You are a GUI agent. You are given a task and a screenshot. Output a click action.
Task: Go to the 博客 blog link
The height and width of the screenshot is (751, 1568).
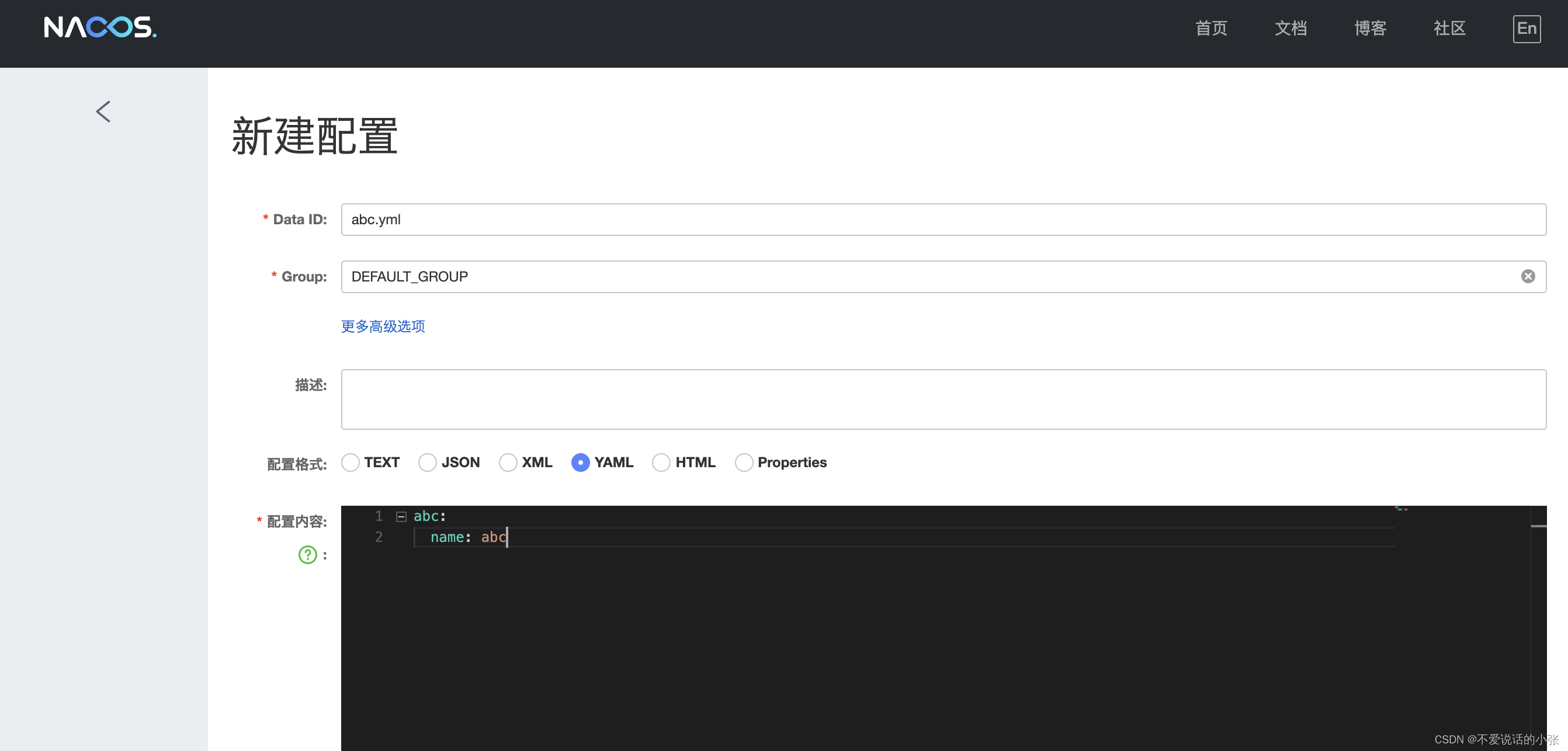[x=1369, y=29]
